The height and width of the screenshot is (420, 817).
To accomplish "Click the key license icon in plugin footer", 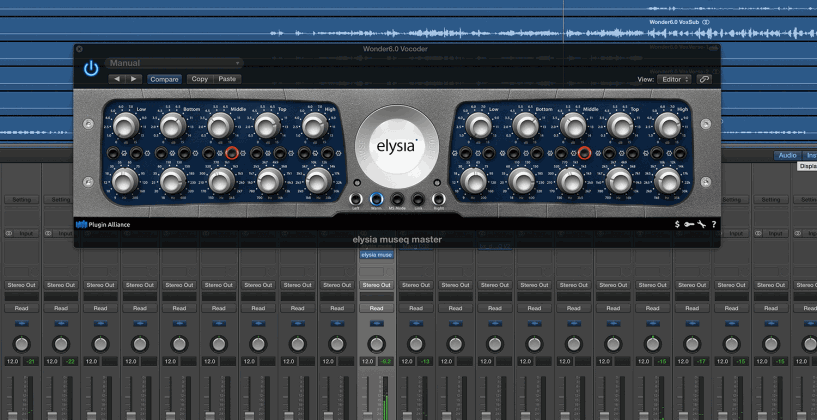I will [x=689, y=225].
